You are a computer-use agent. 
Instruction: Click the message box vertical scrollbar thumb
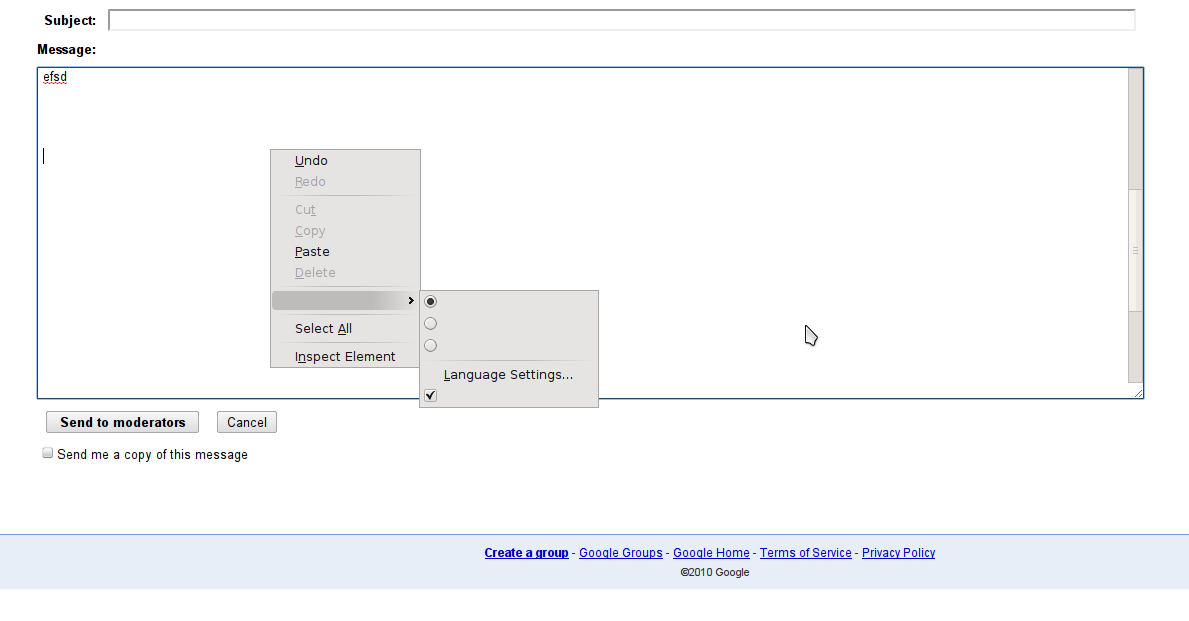pos(1135,250)
